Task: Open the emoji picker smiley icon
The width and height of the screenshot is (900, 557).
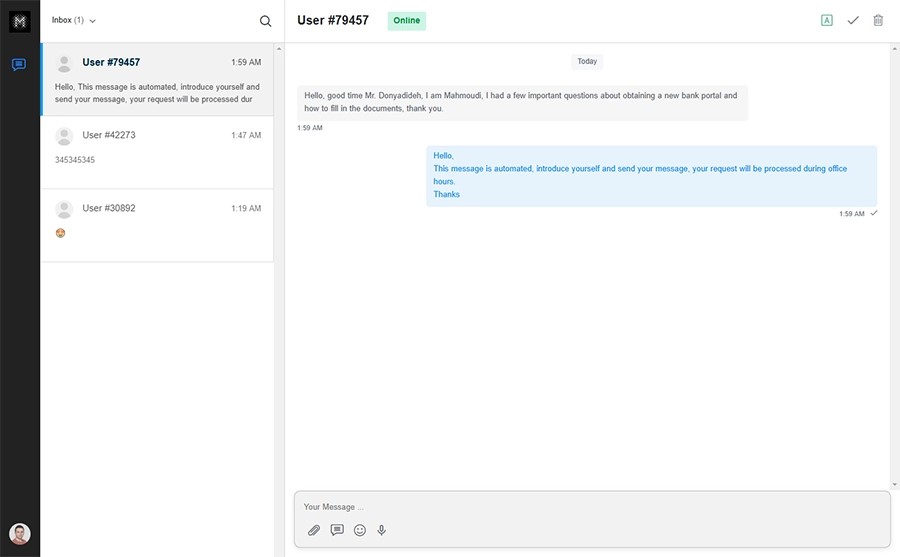Action: pyautogui.click(x=360, y=530)
